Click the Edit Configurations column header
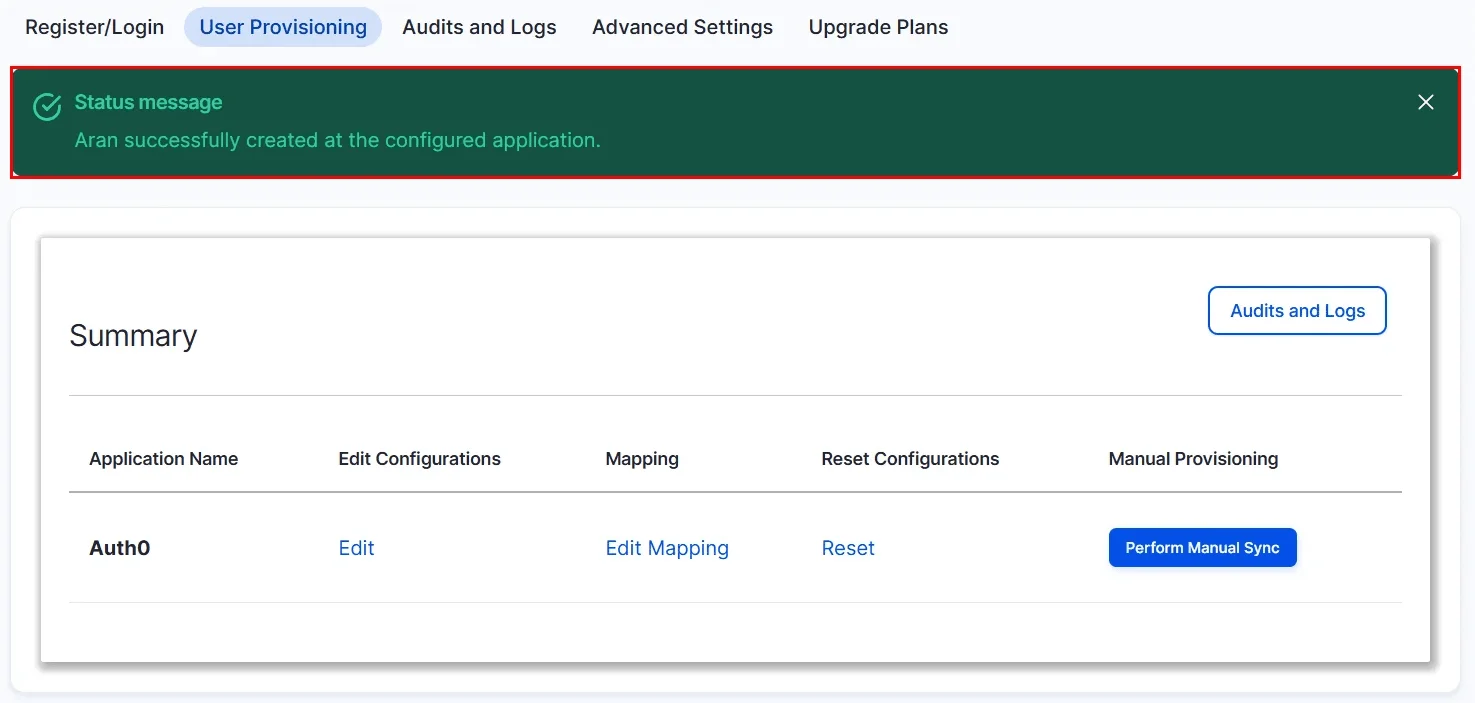The image size is (1475, 703). tap(420, 459)
